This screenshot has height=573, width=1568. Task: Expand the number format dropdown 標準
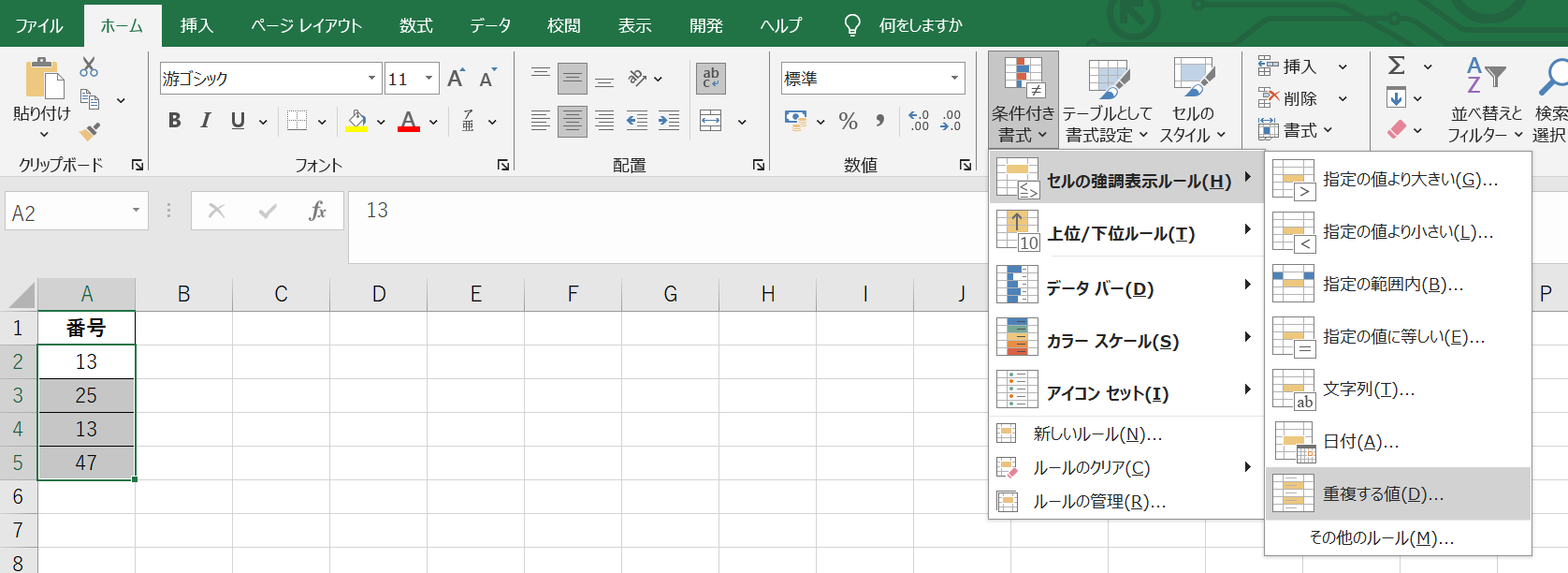tap(954, 79)
